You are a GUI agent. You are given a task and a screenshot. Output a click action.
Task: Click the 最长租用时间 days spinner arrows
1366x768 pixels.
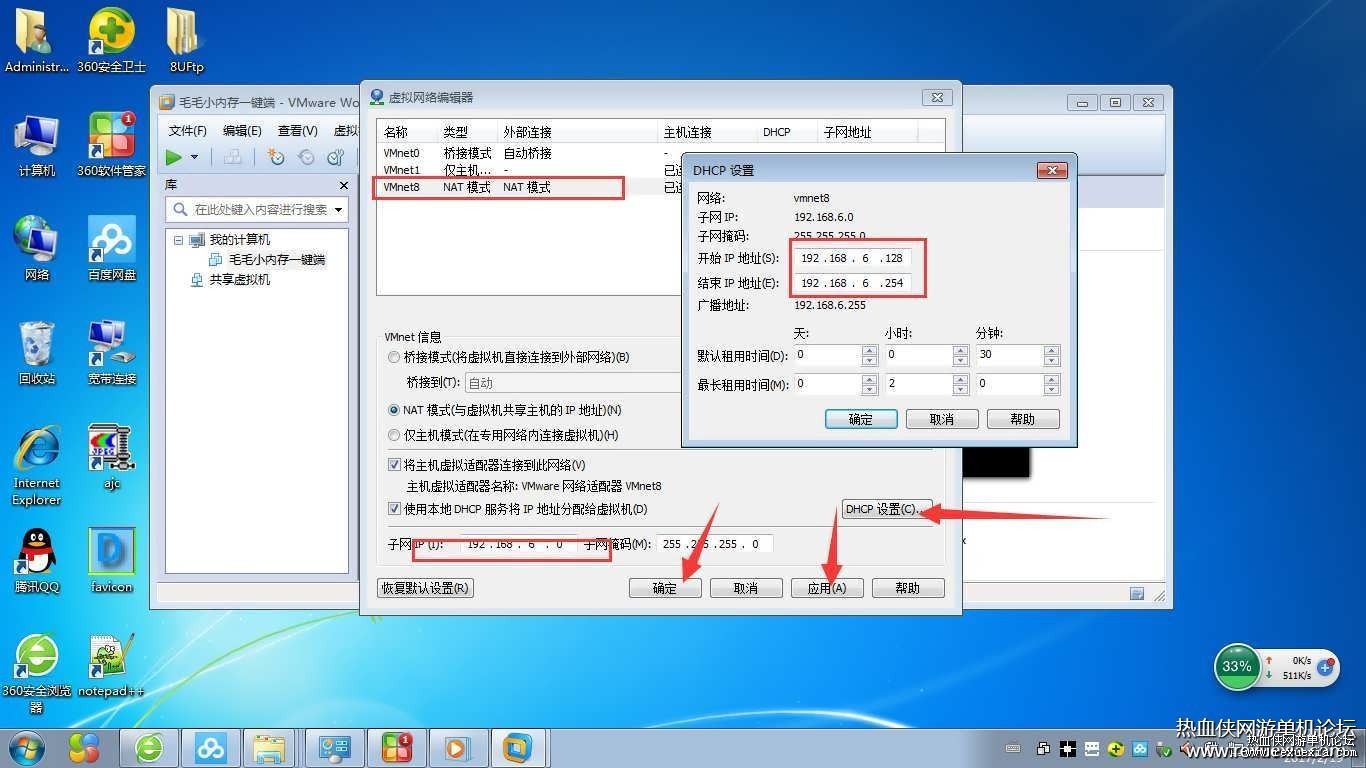[x=870, y=384]
